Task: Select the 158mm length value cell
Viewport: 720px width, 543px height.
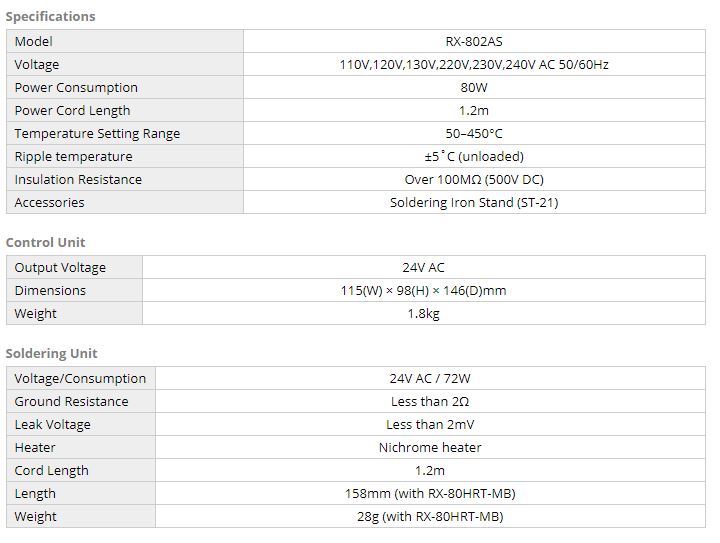Action: coord(430,493)
